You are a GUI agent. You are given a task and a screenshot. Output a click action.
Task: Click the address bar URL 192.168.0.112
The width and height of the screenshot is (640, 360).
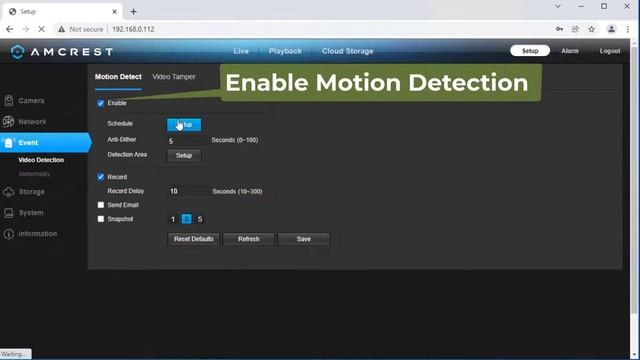pyautogui.click(x=133, y=29)
